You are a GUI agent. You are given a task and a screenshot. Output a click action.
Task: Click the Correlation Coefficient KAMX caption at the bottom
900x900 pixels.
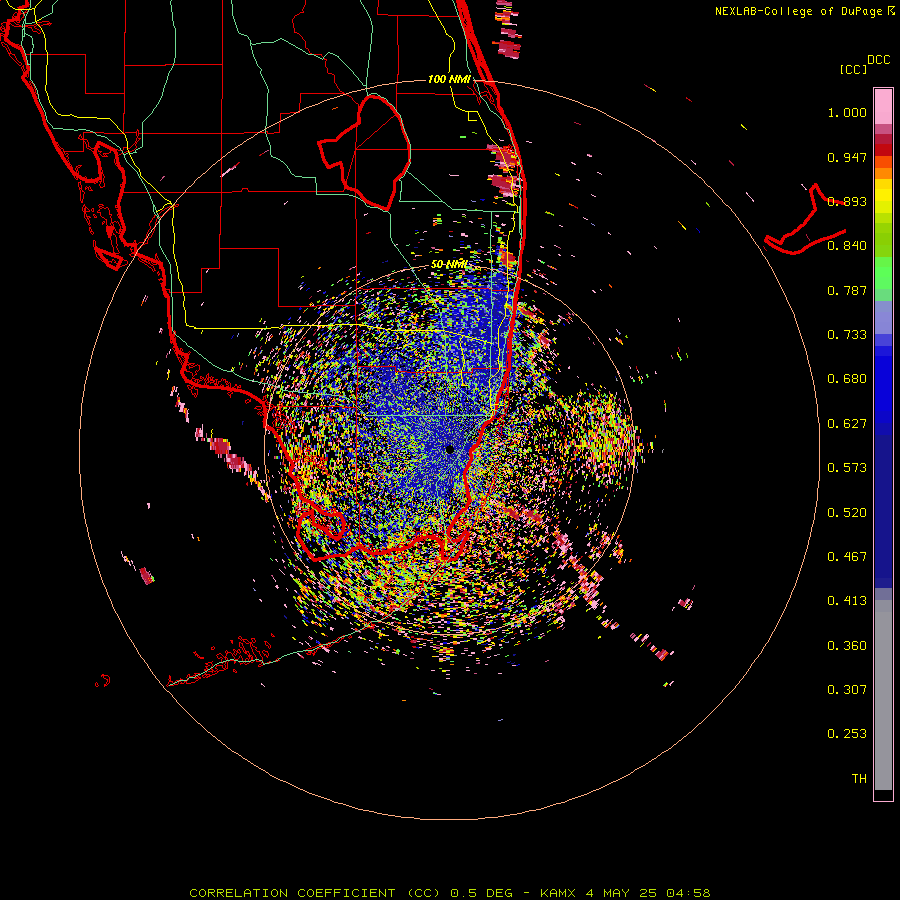(450, 893)
